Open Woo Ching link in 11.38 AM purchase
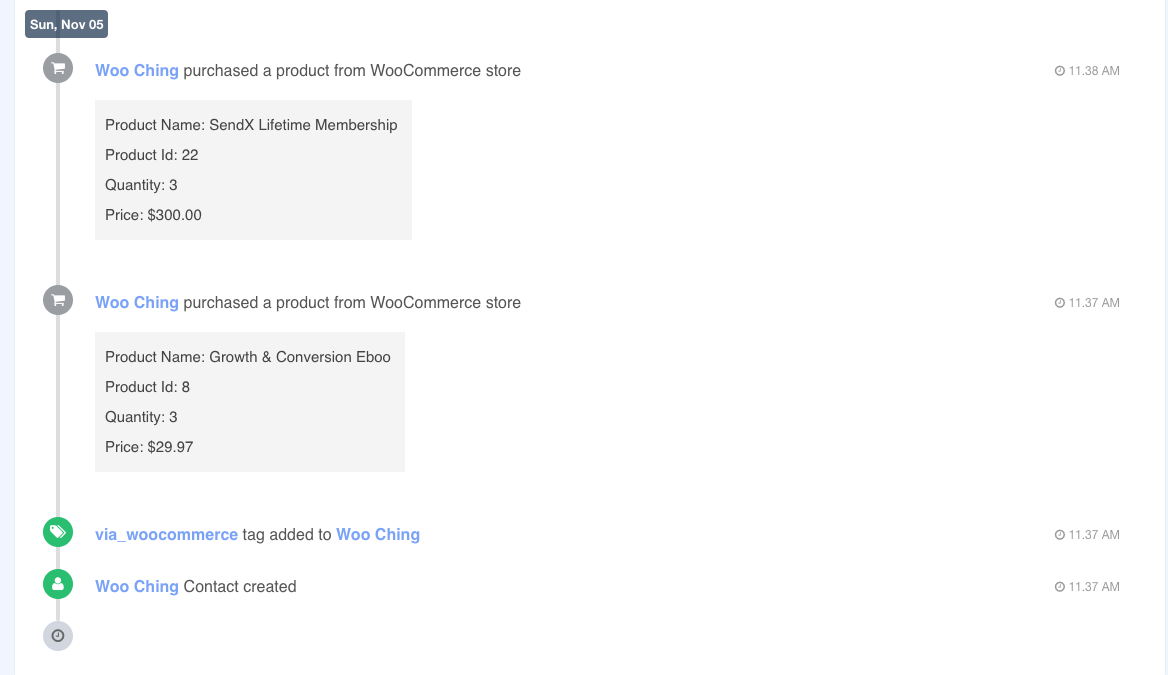The image size is (1168, 675). pos(137,71)
